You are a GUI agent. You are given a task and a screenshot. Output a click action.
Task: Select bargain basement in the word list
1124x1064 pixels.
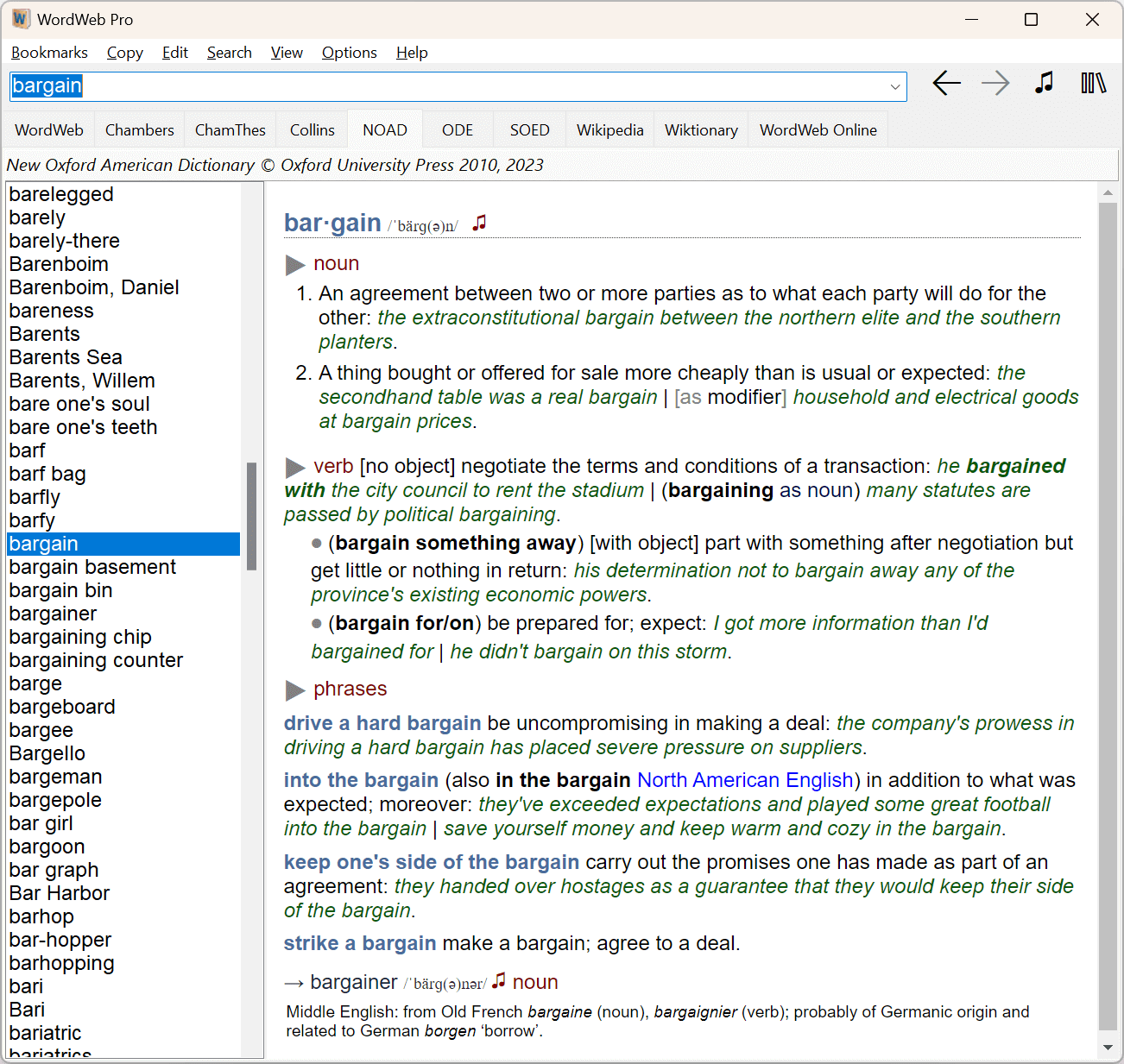click(x=92, y=567)
